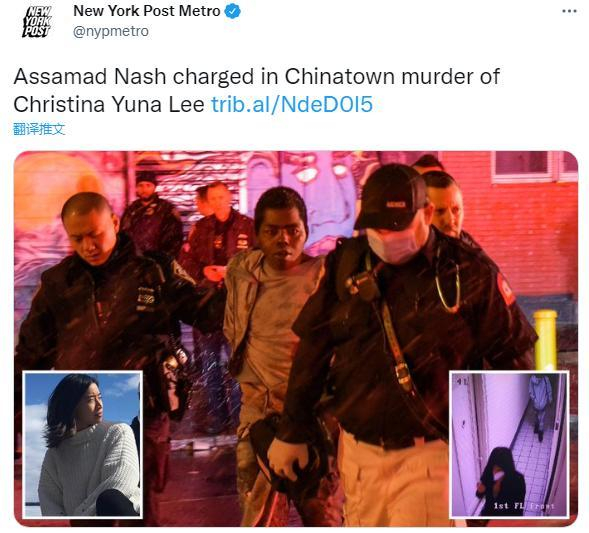Visit the @nypmetro handle
The width and height of the screenshot is (589, 533).
111,31
